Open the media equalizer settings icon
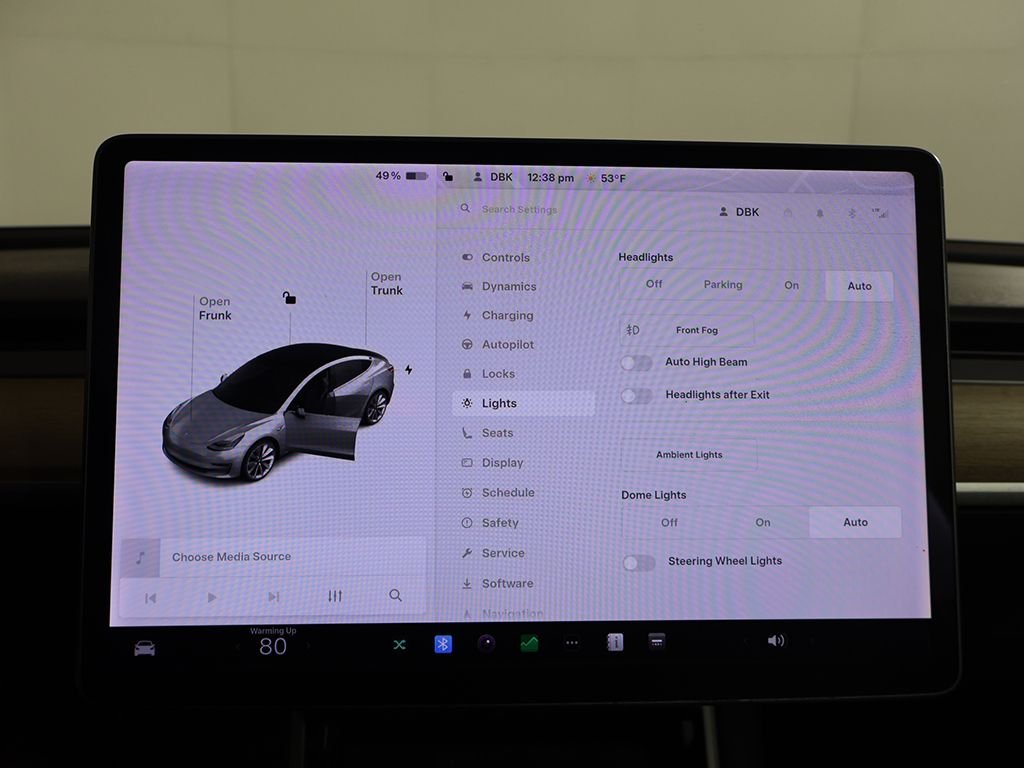The image size is (1024, 768). [335, 596]
